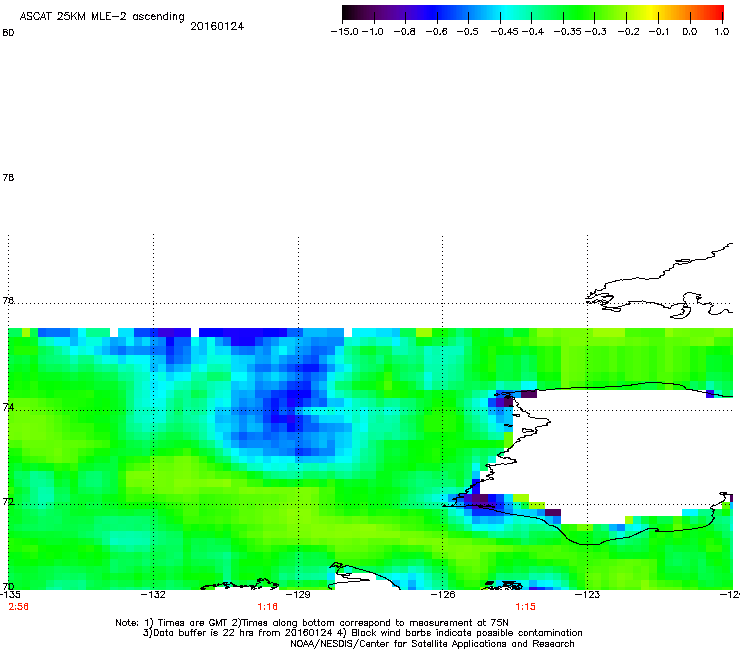Click the '-15.0' color bar label

pyautogui.click(x=345, y=32)
